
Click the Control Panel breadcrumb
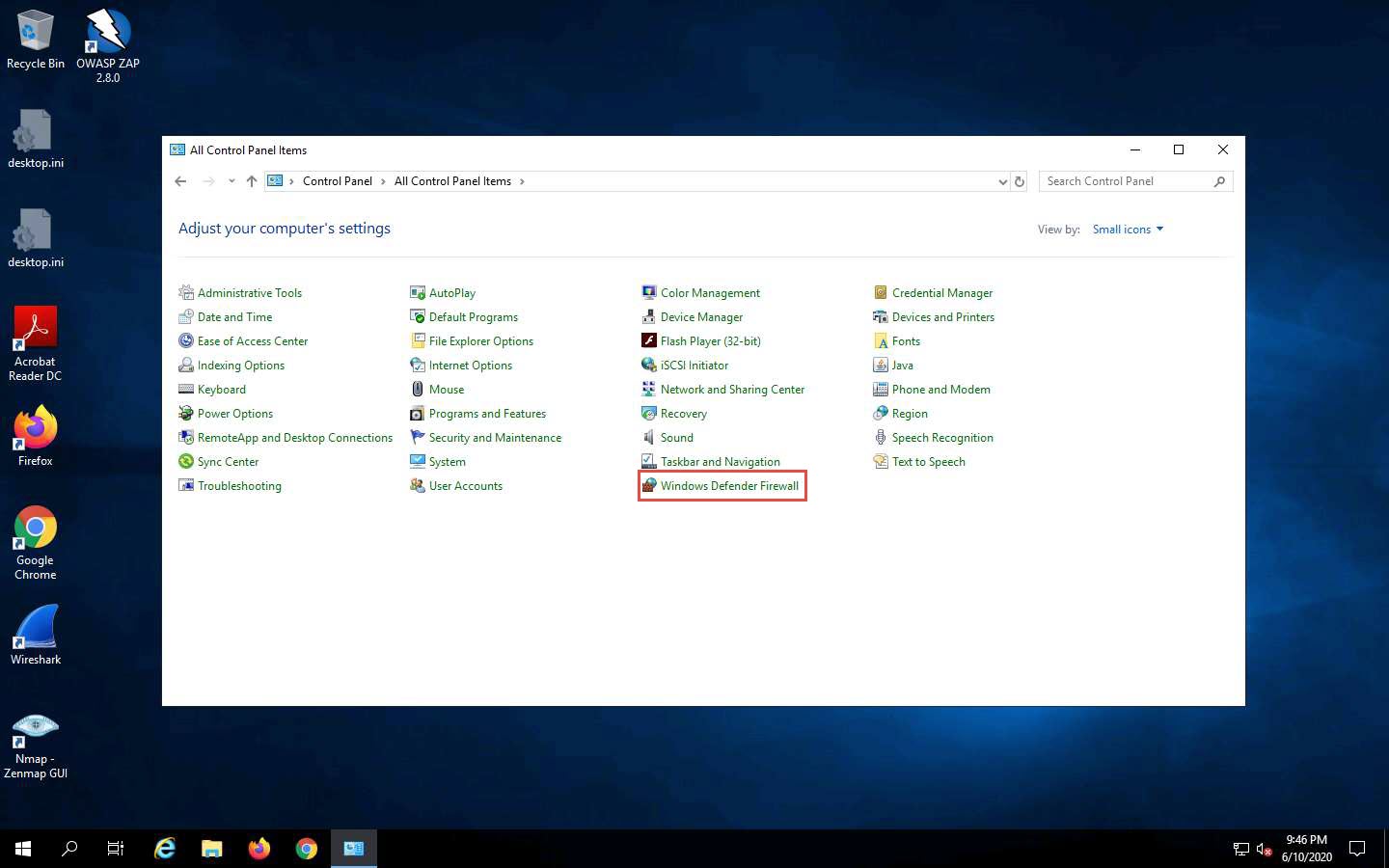tap(338, 181)
